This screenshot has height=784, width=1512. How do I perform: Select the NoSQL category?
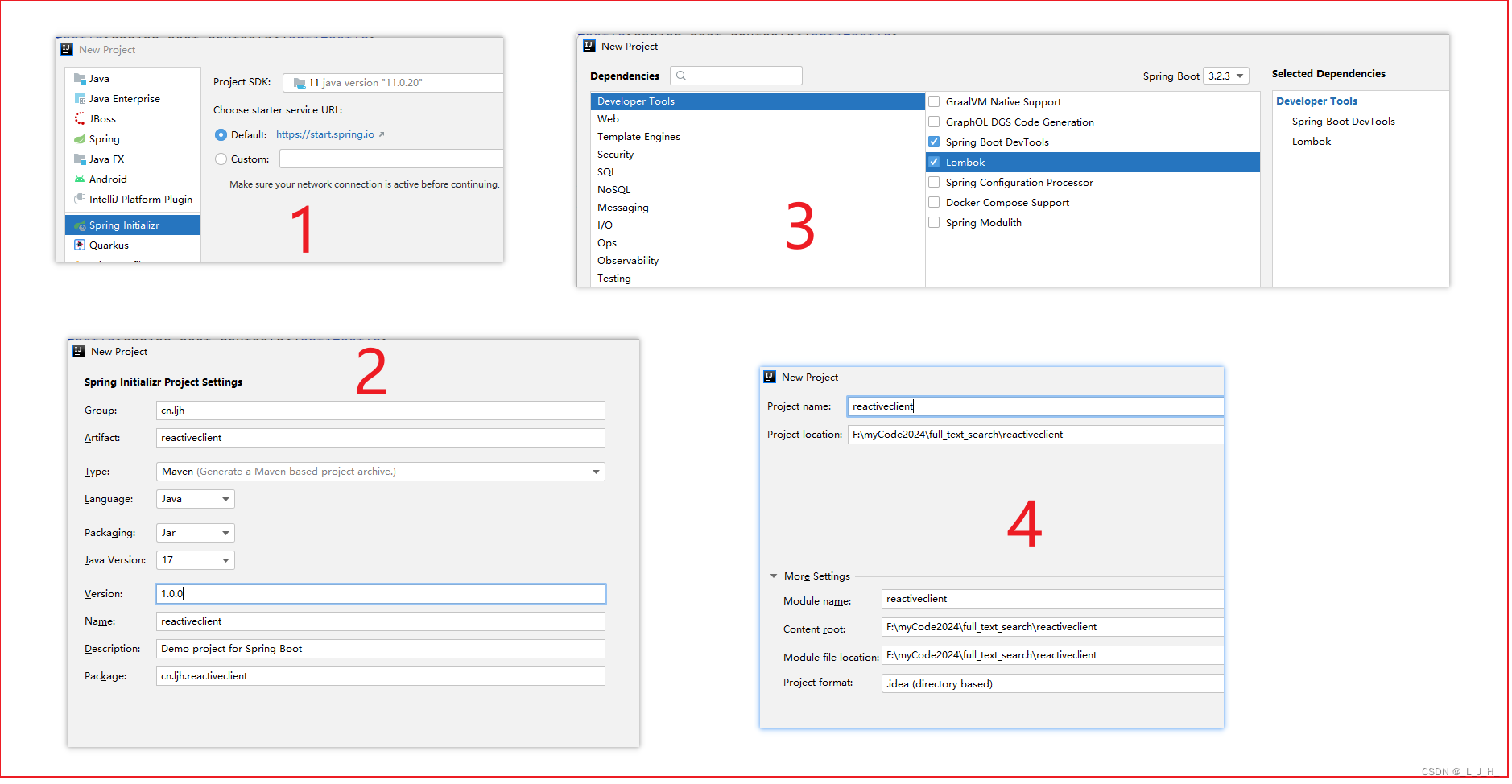[758, 190]
